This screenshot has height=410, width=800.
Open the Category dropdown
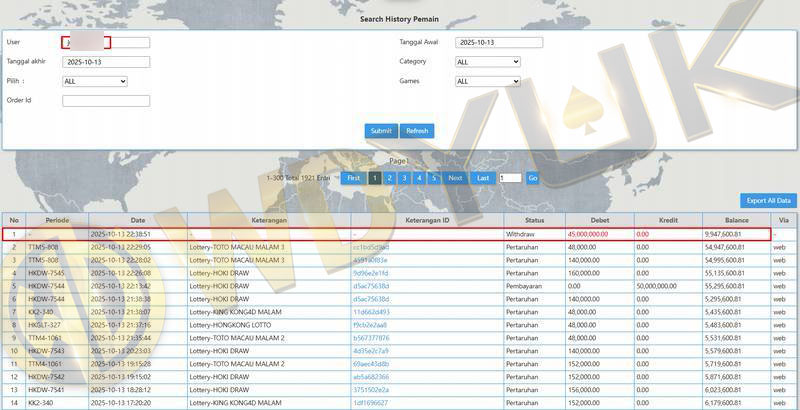click(487, 62)
